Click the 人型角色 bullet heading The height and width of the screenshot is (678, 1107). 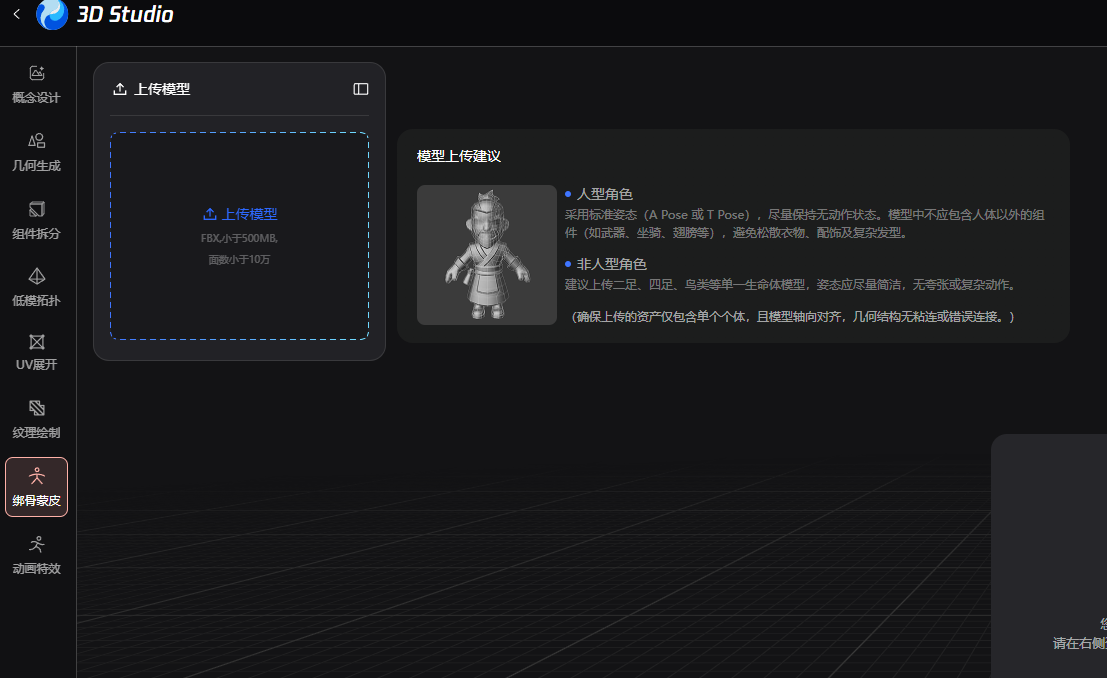point(604,194)
